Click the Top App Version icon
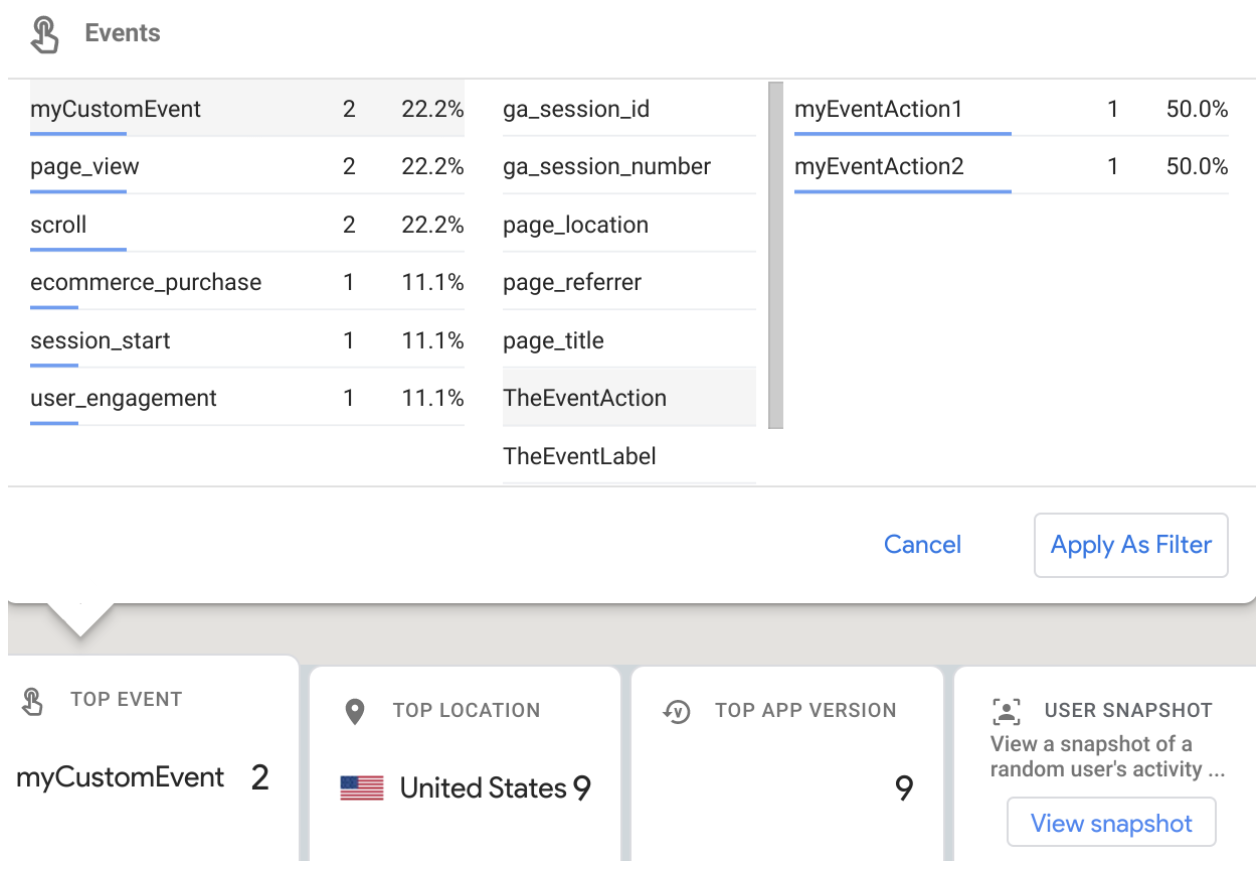This screenshot has height=874, width=1260. (x=677, y=712)
